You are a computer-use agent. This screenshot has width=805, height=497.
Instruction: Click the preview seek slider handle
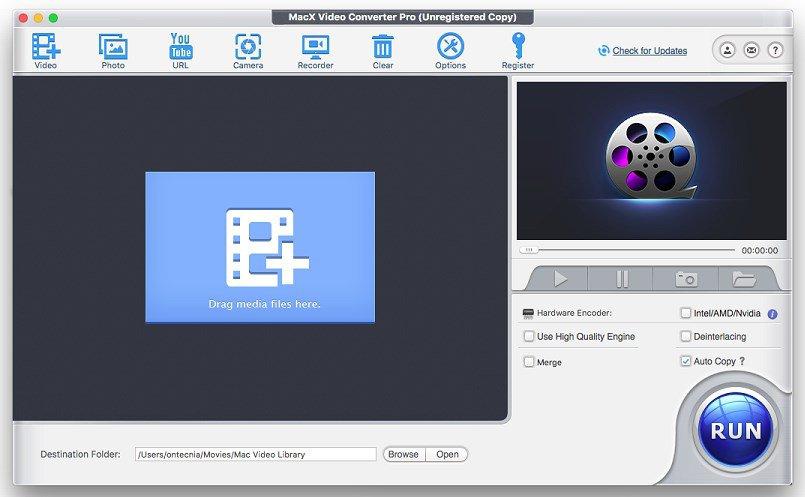529,250
